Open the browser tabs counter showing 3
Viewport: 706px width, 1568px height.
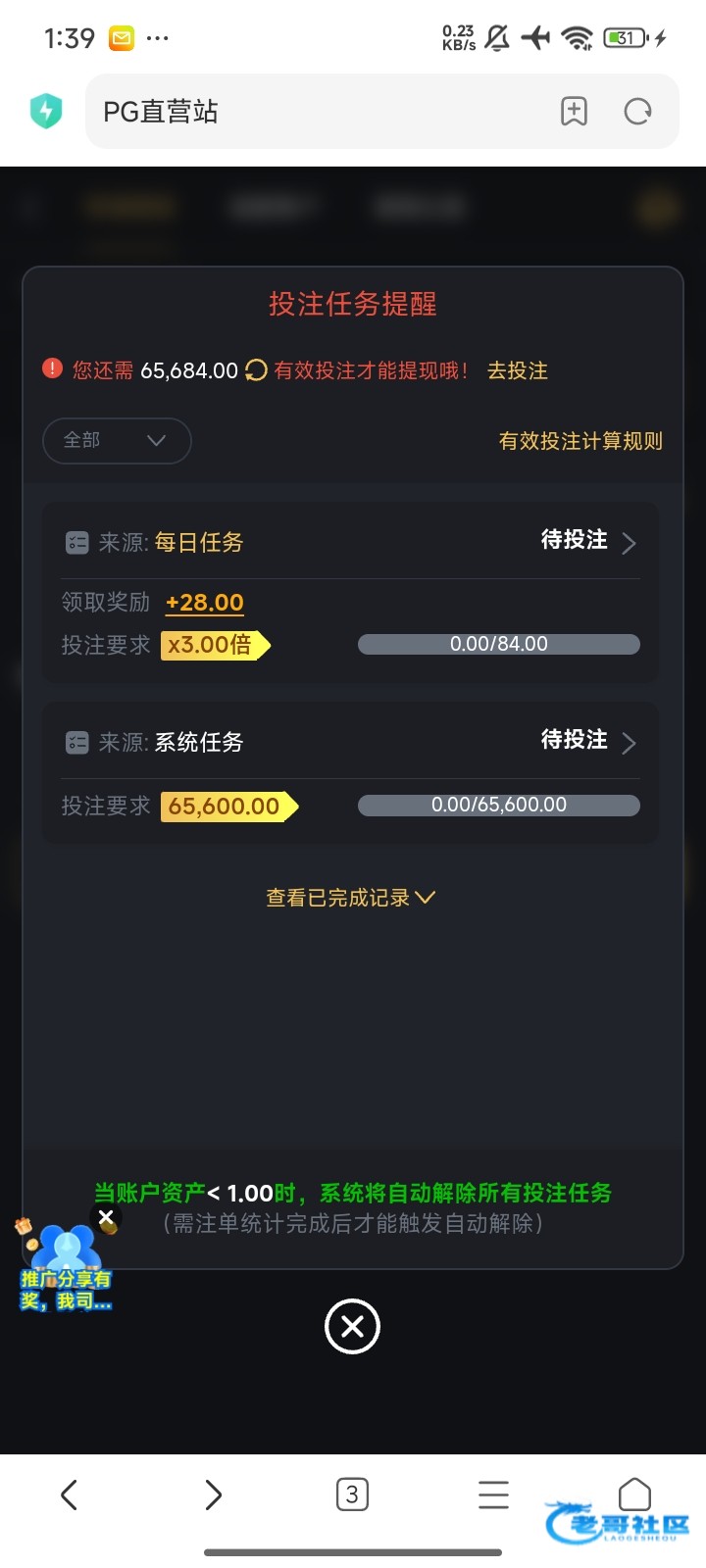click(x=352, y=1494)
